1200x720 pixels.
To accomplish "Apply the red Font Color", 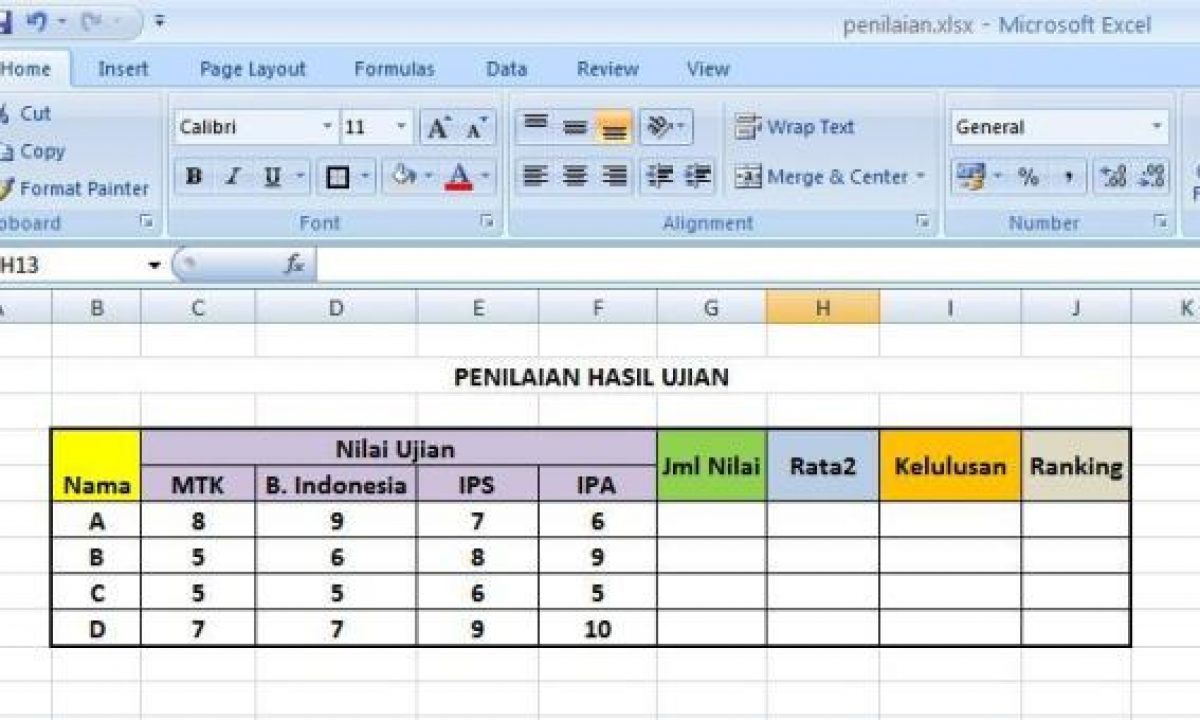I will (459, 177).
